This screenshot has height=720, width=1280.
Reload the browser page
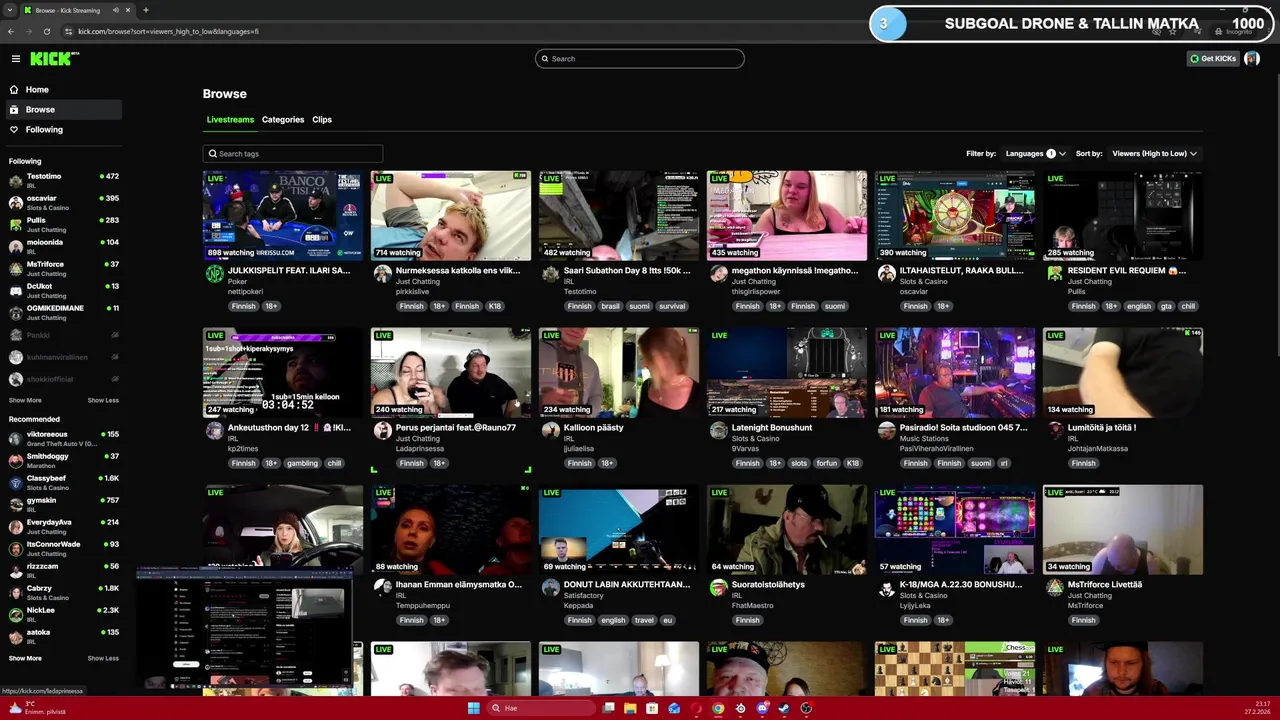[x=46, y=31]
